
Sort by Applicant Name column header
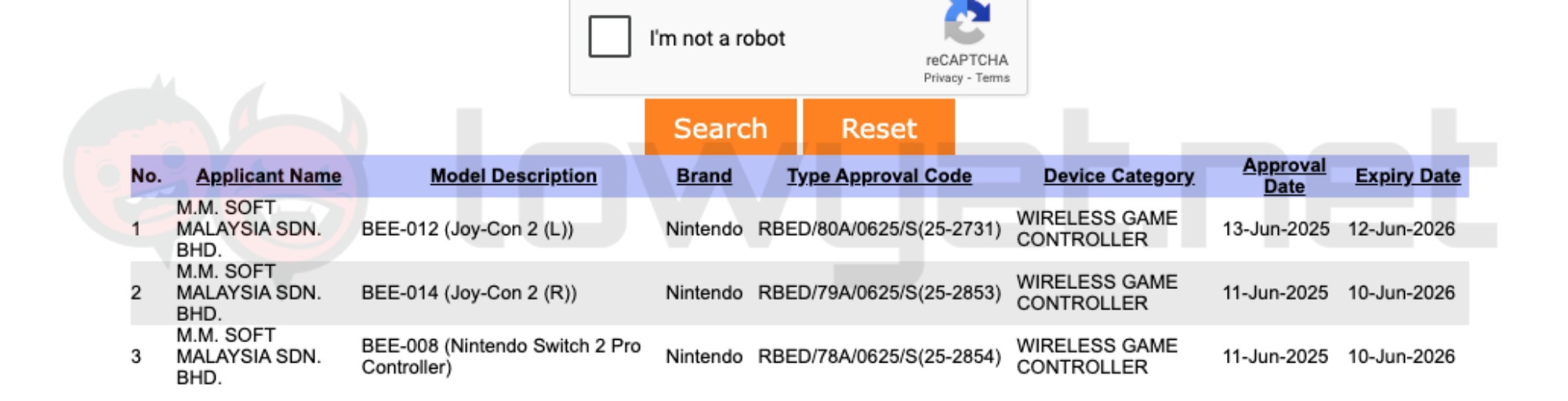tap(268, 175)
